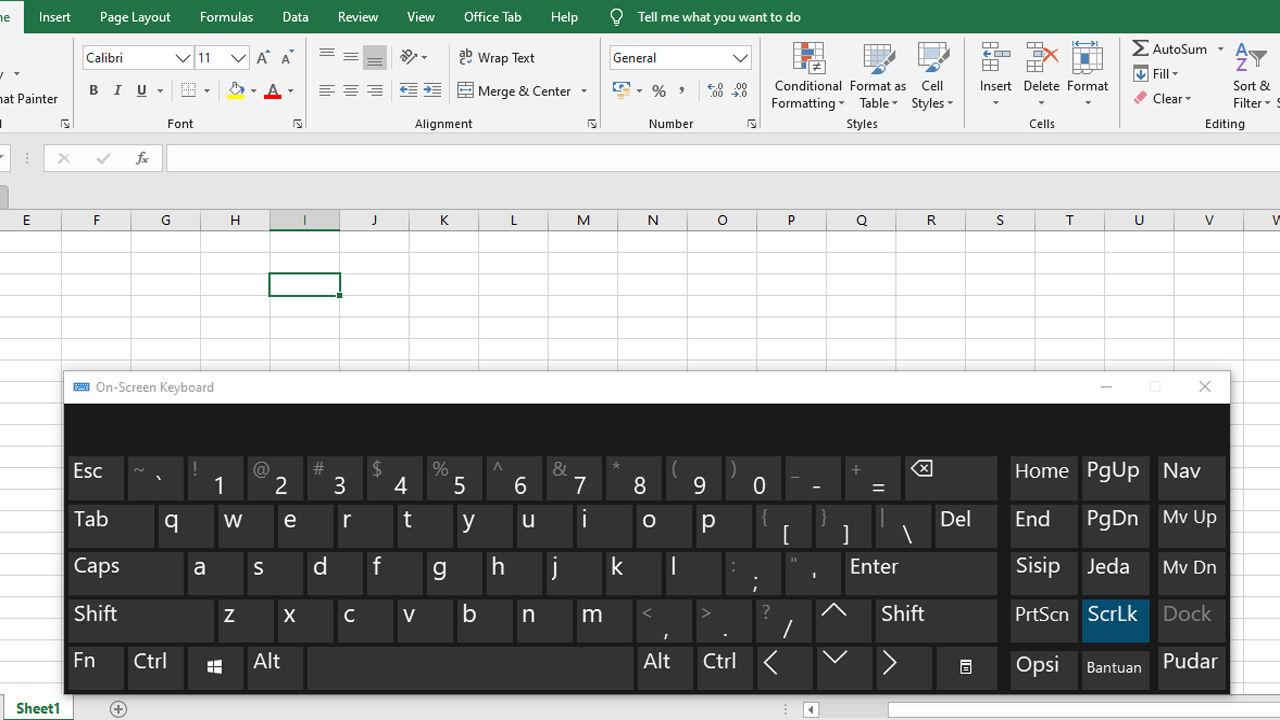Open Conditional Formatting menu
The image size is (1280, 720).
(x=808, y=76)
